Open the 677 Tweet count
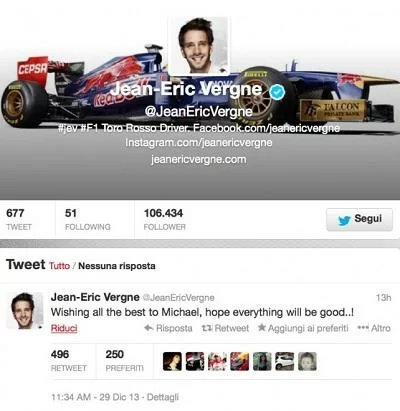Image resolution: width=400 pixels, height=411 pixels. 19,219
